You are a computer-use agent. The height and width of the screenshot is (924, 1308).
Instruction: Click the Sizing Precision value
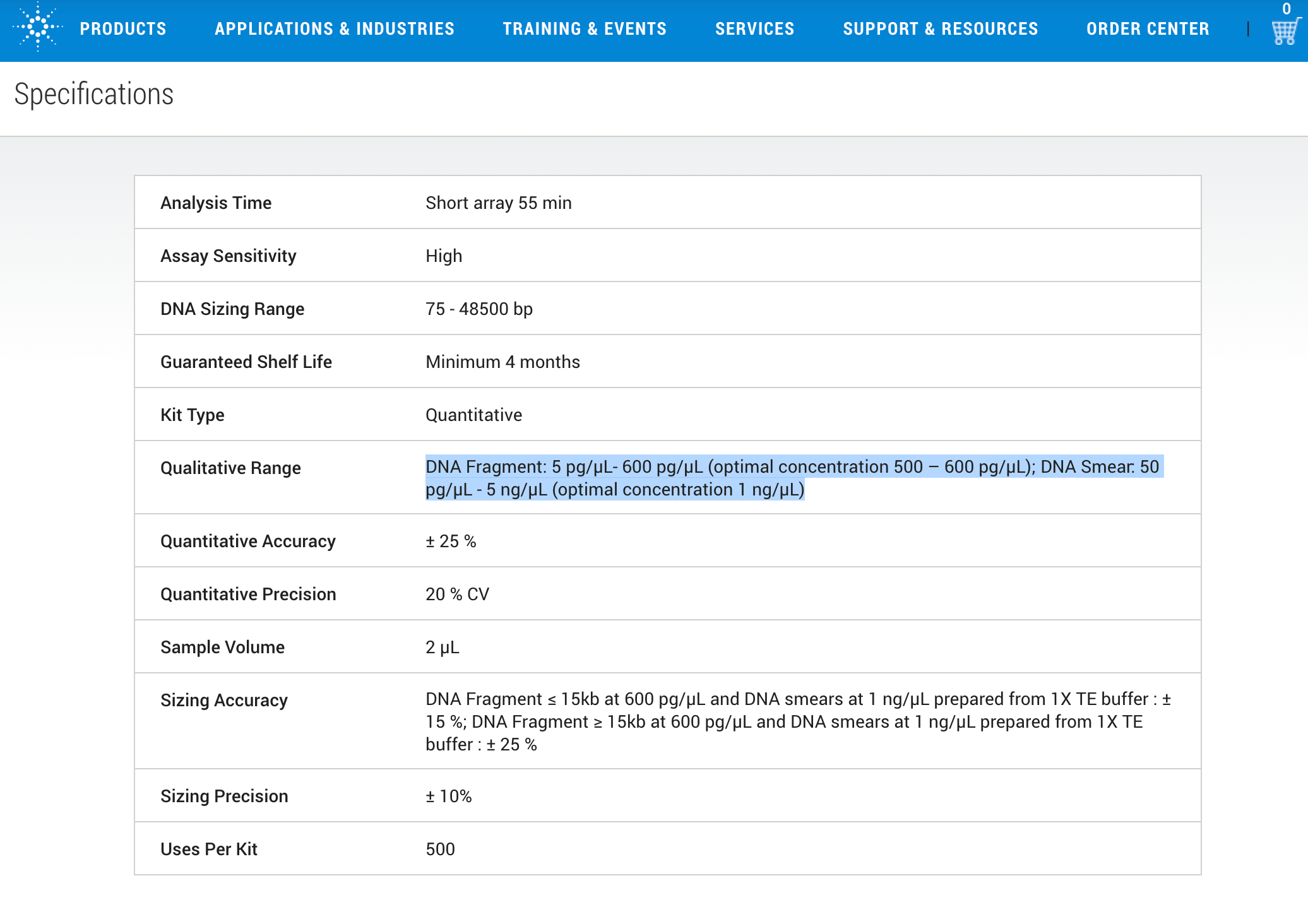[448, 797]
